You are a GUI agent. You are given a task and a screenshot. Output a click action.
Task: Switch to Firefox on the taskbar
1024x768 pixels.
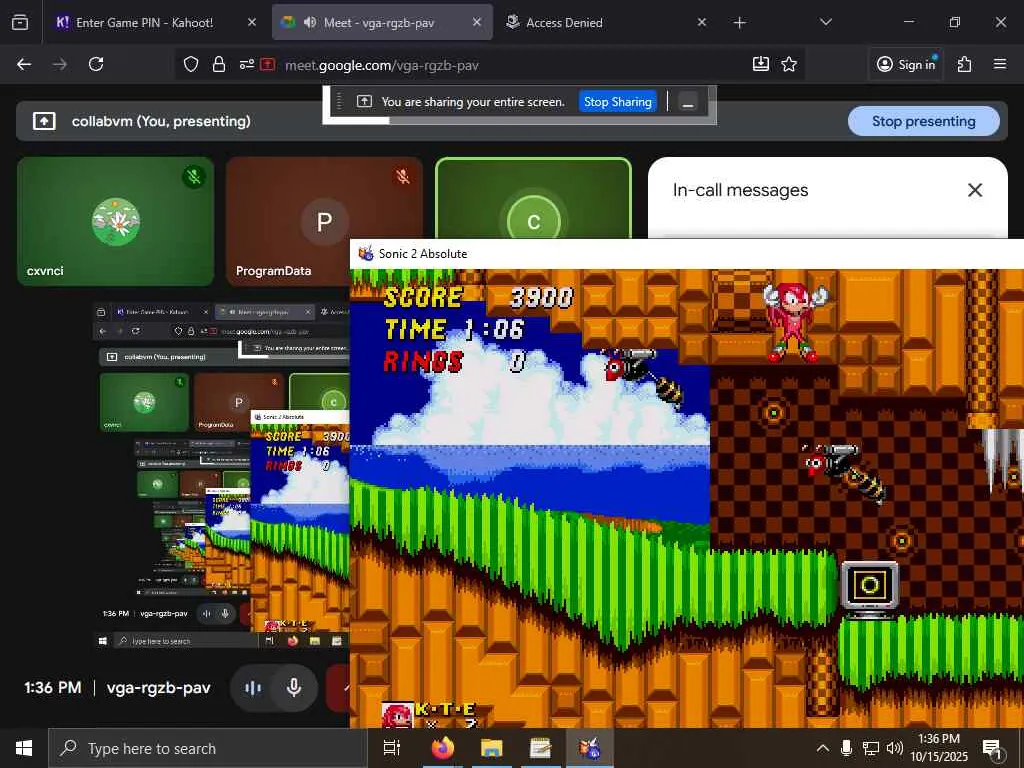[x=442, y=748]
